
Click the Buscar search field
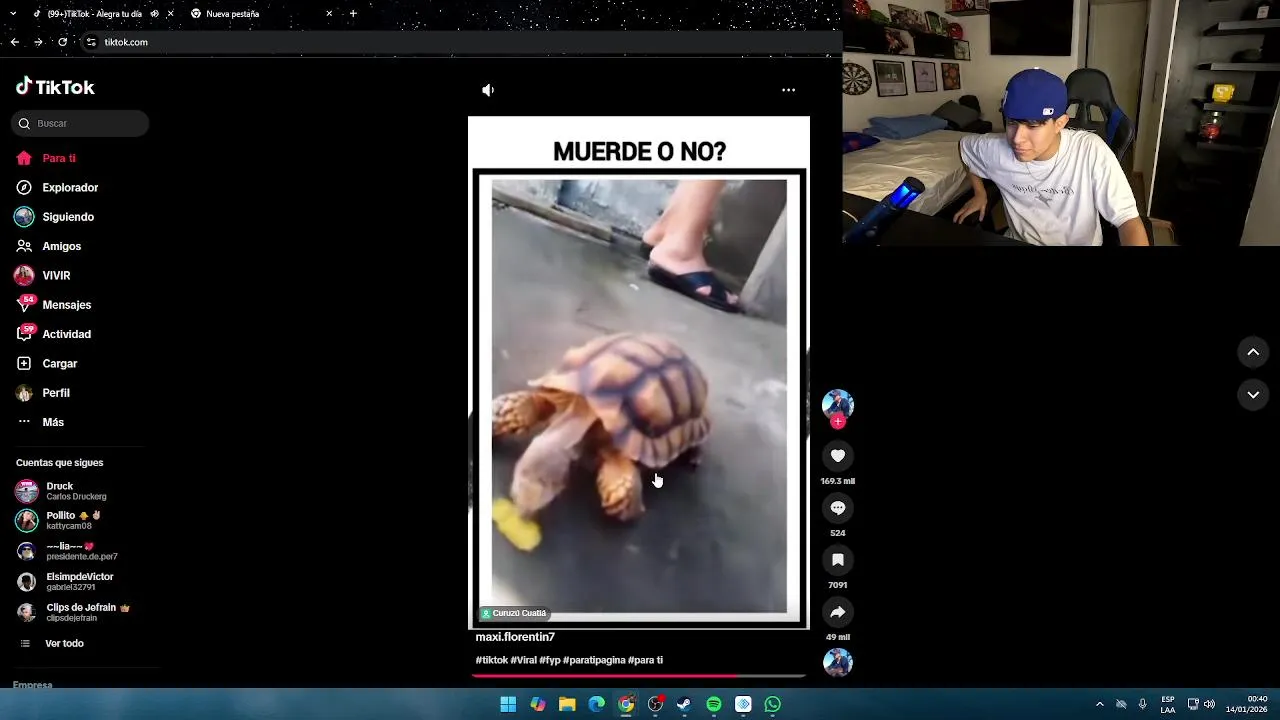click(x=80, y=123)
